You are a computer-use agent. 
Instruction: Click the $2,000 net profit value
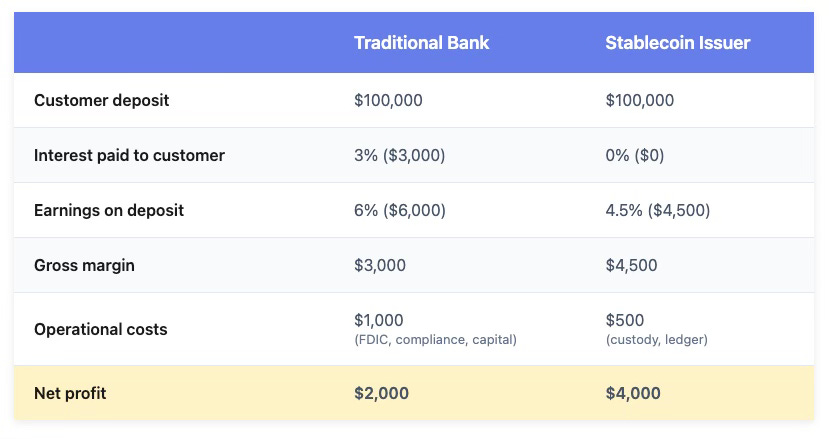point(381,393)
